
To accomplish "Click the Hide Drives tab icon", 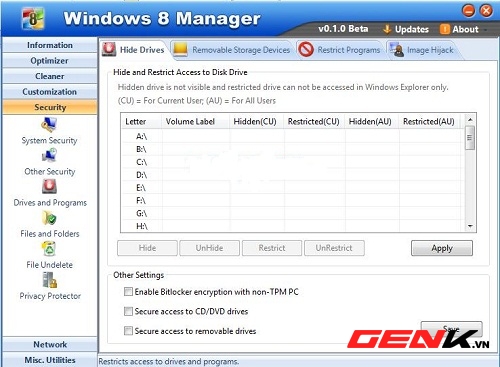I will (109, 49).
